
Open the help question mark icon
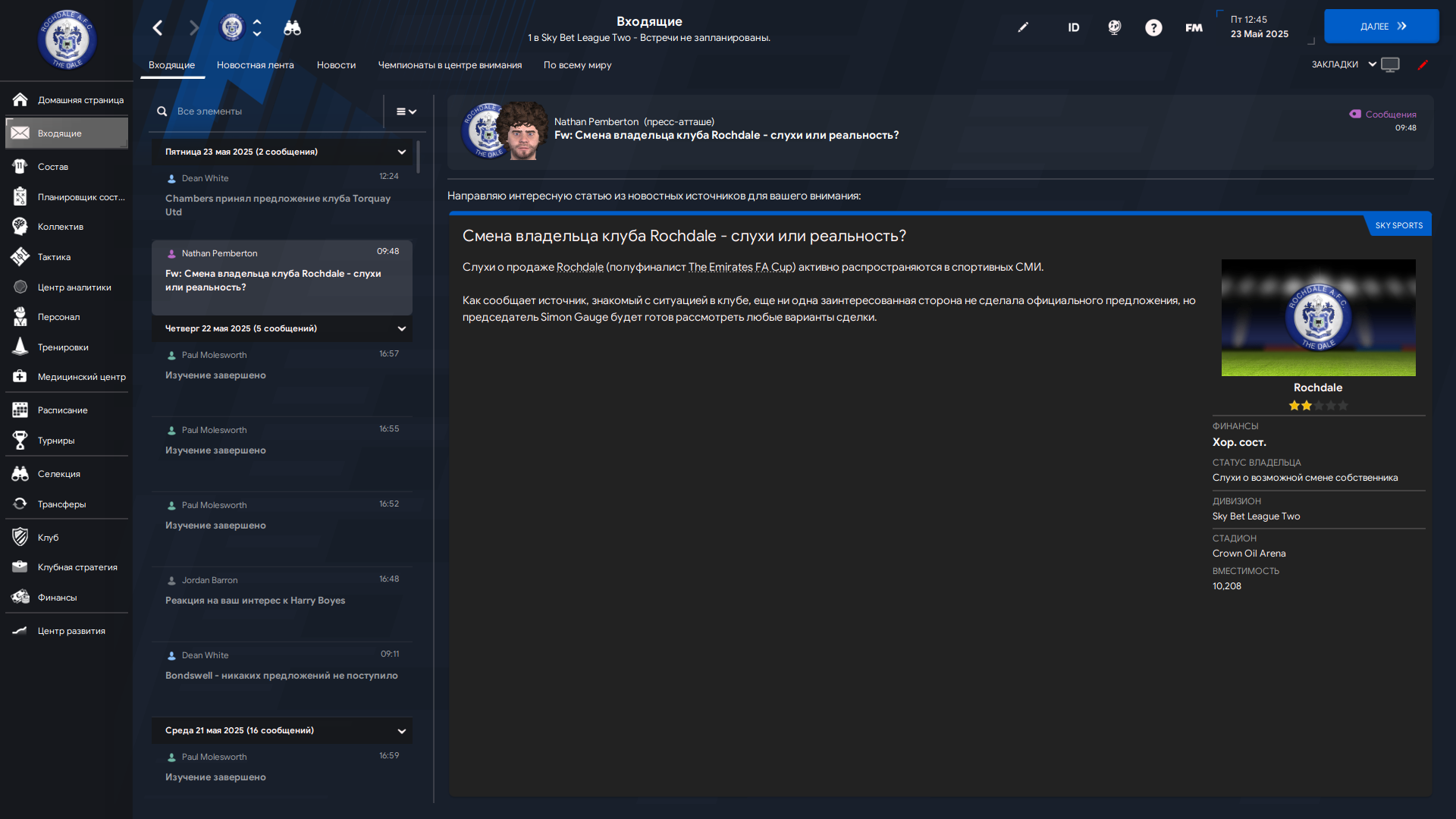(x=1153, y=28)
